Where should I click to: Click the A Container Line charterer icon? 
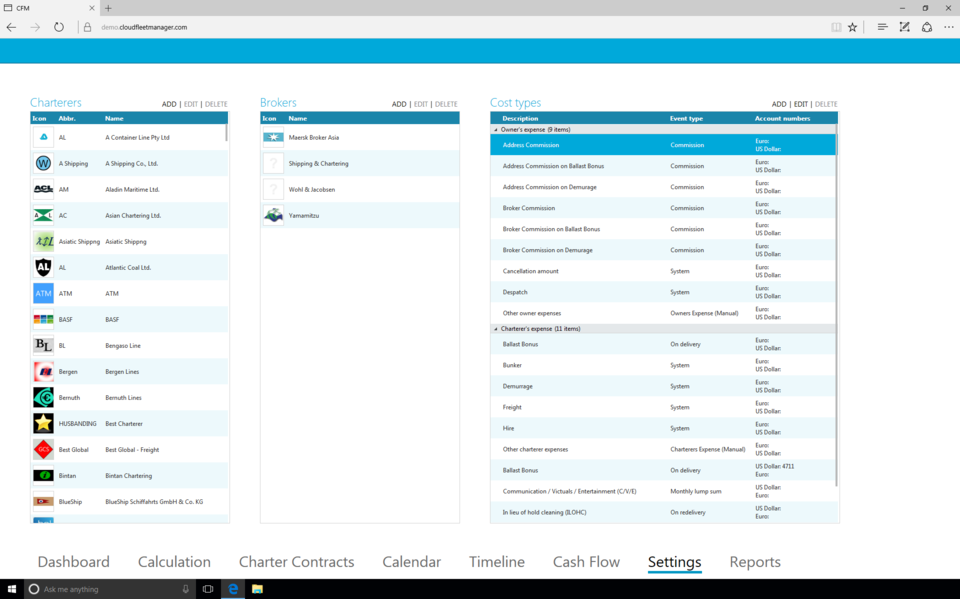point(43,137)
